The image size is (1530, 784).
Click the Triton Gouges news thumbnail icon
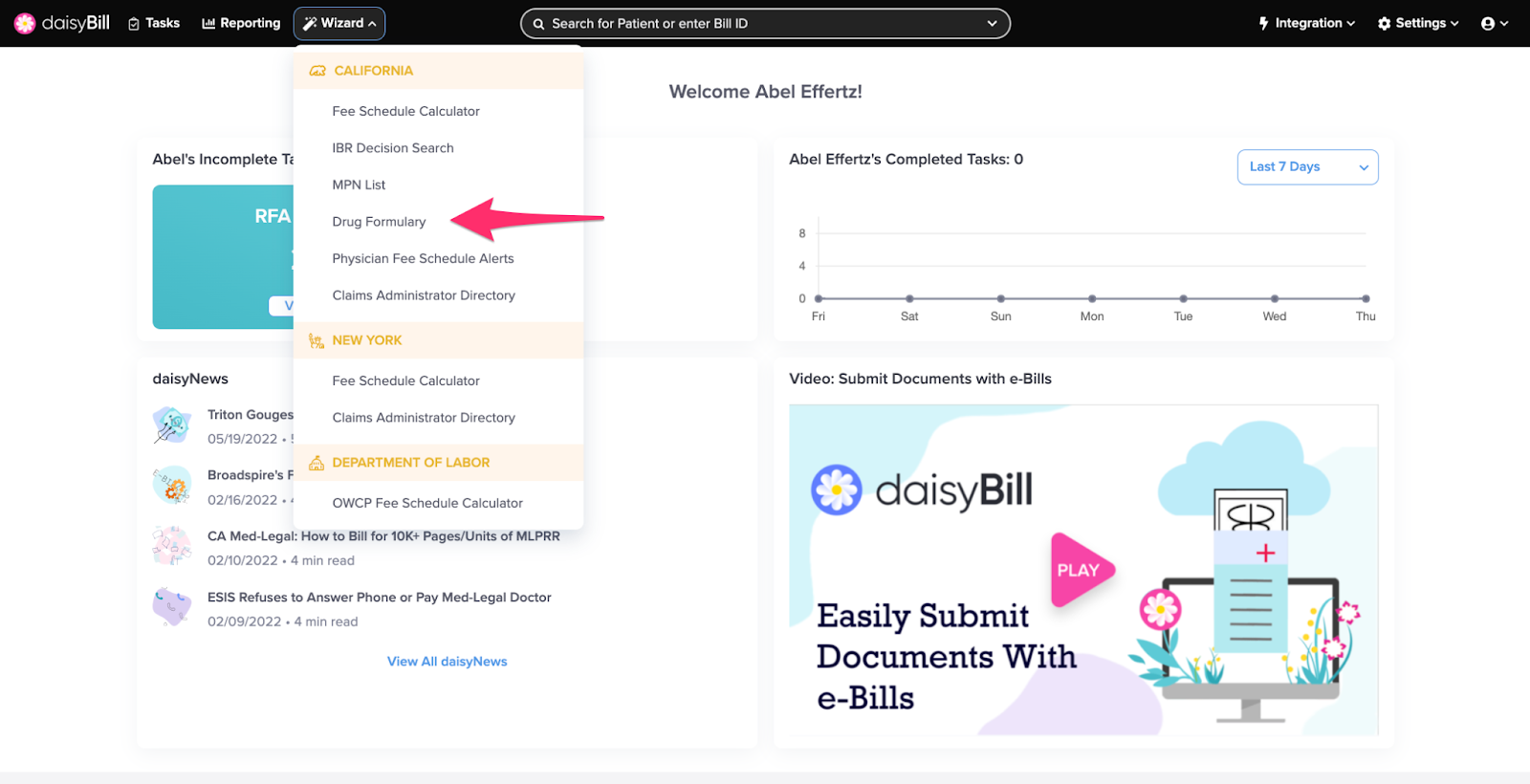pos(172,425)
